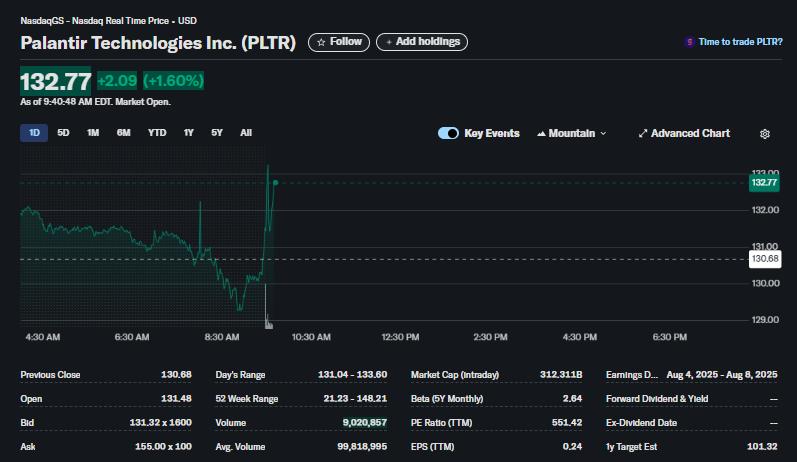Select the 1Y chart range
797x462 pixels.
(189, 133)
